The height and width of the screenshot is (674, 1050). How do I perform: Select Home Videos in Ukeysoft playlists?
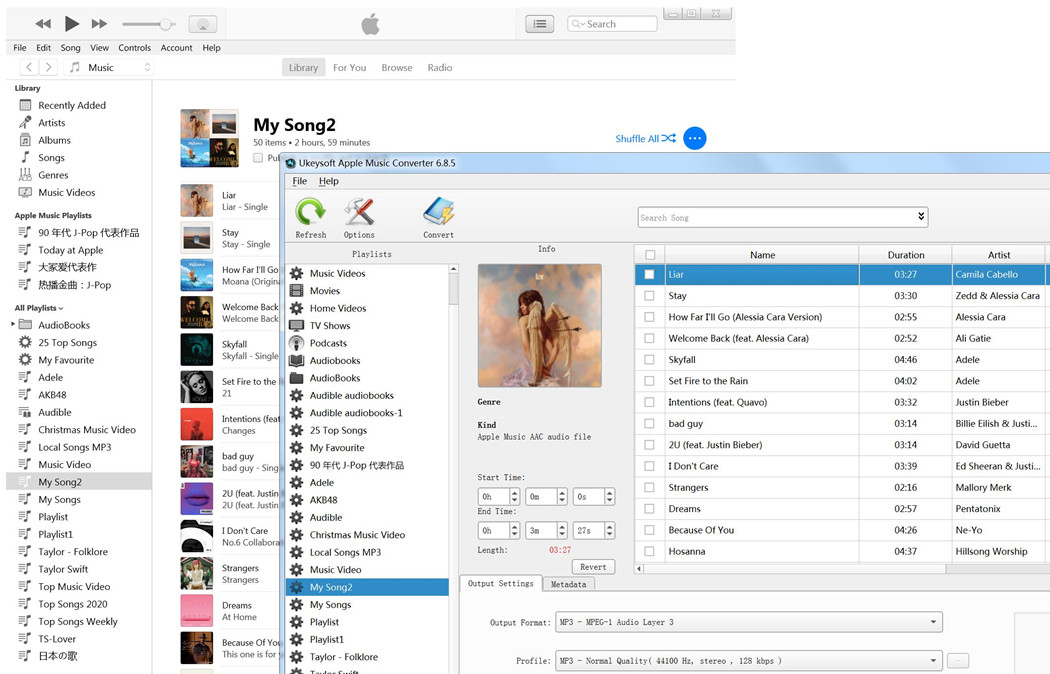(x=338, y=308)
